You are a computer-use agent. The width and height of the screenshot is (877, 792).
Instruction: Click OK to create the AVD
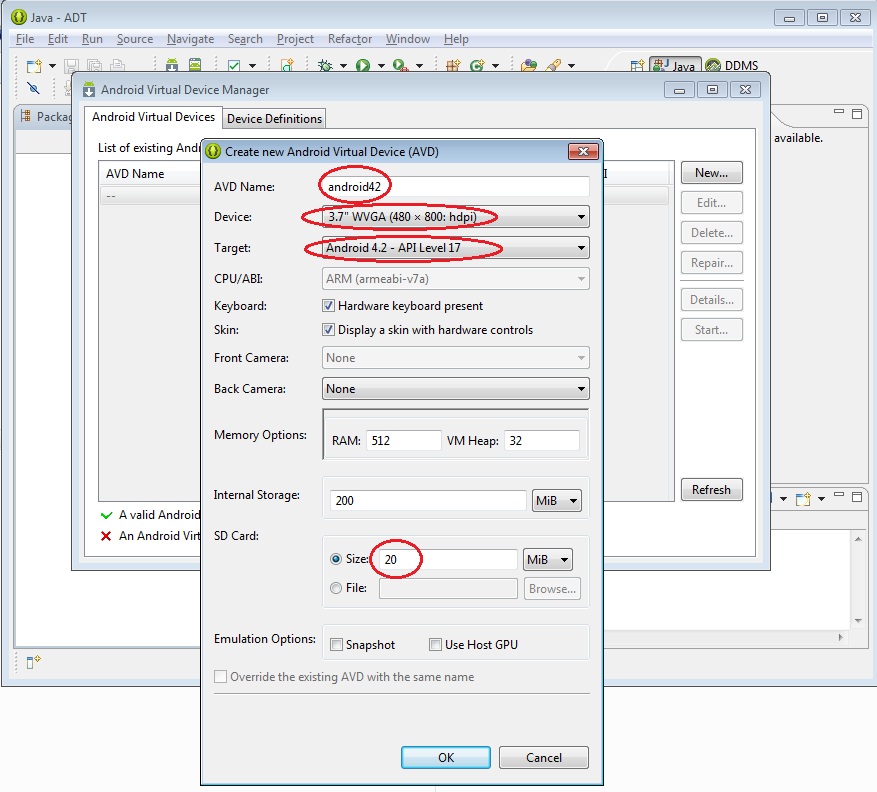446,757
